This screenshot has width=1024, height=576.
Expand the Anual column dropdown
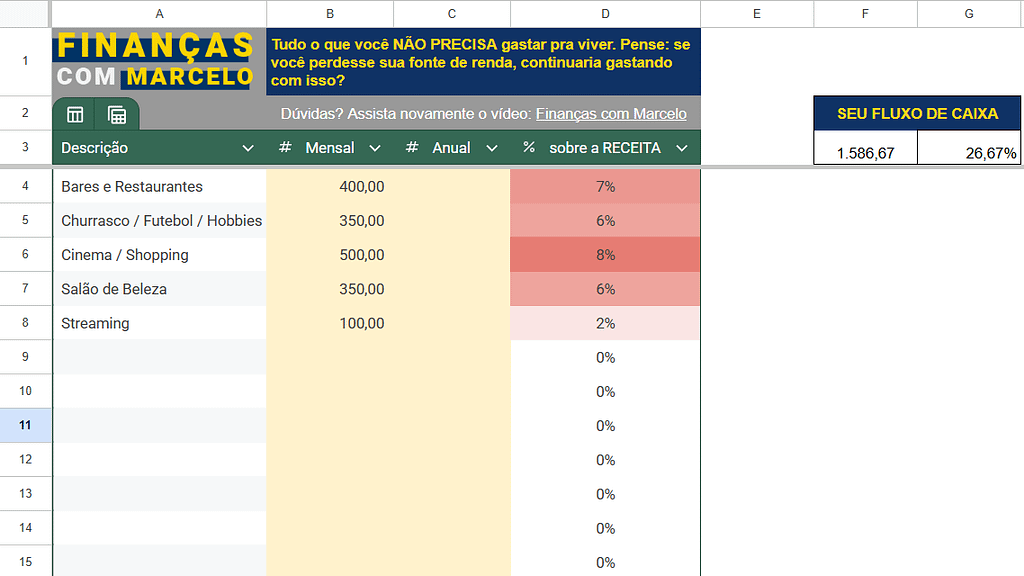coord(491,148)
